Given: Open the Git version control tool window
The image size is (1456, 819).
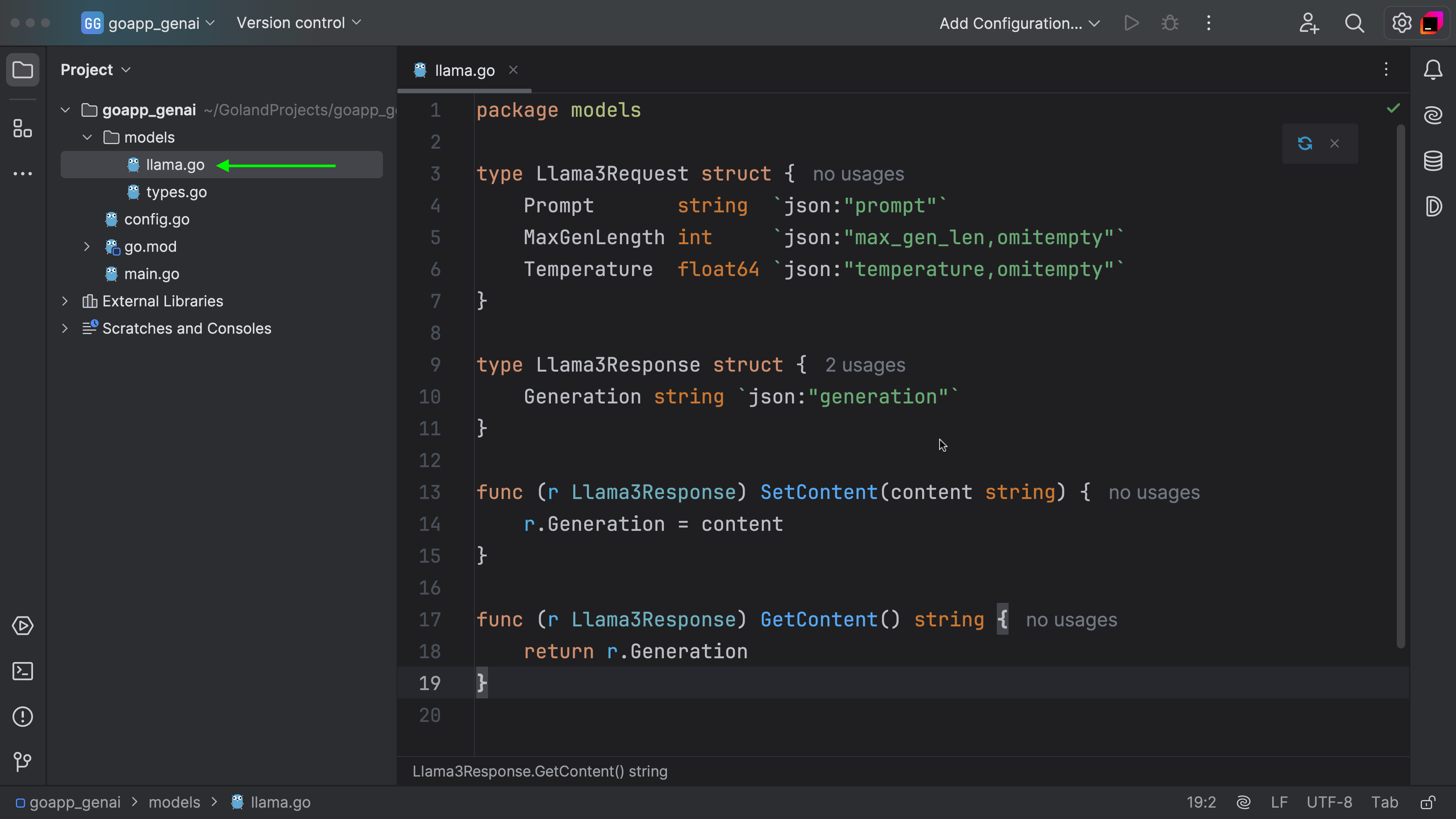Looking at the screenshot, I should tap(23, 761).
